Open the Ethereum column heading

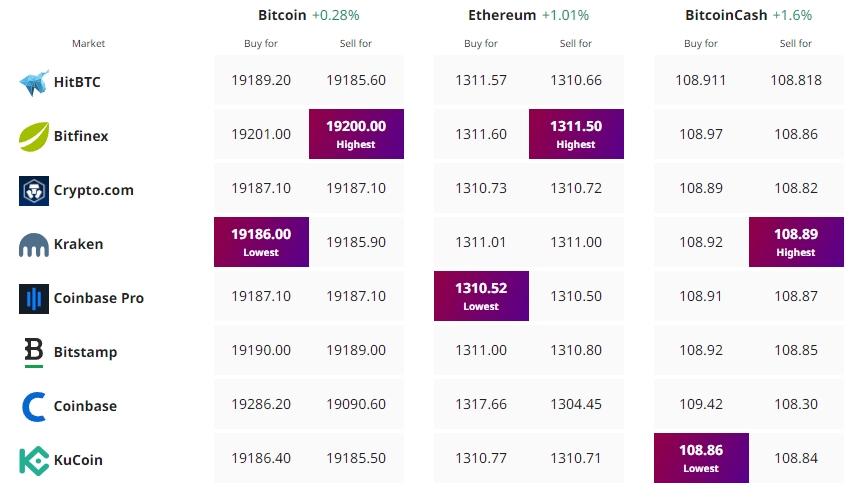(x=502, y=15)
